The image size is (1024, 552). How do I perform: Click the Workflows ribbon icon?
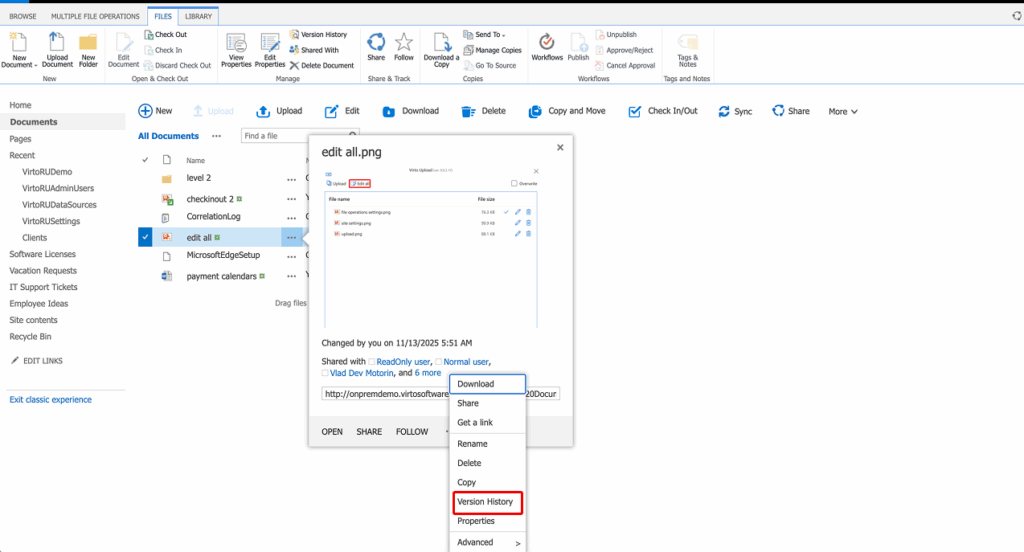pos(546,42)
